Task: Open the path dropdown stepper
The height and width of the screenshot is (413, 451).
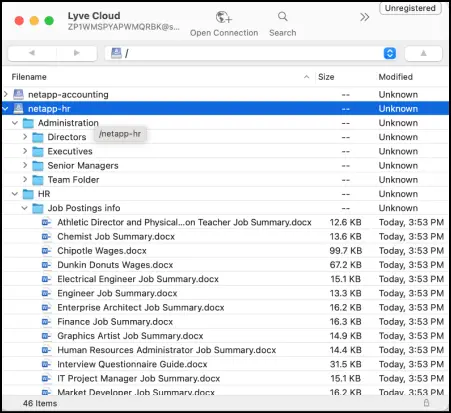Action: (390, 53)
